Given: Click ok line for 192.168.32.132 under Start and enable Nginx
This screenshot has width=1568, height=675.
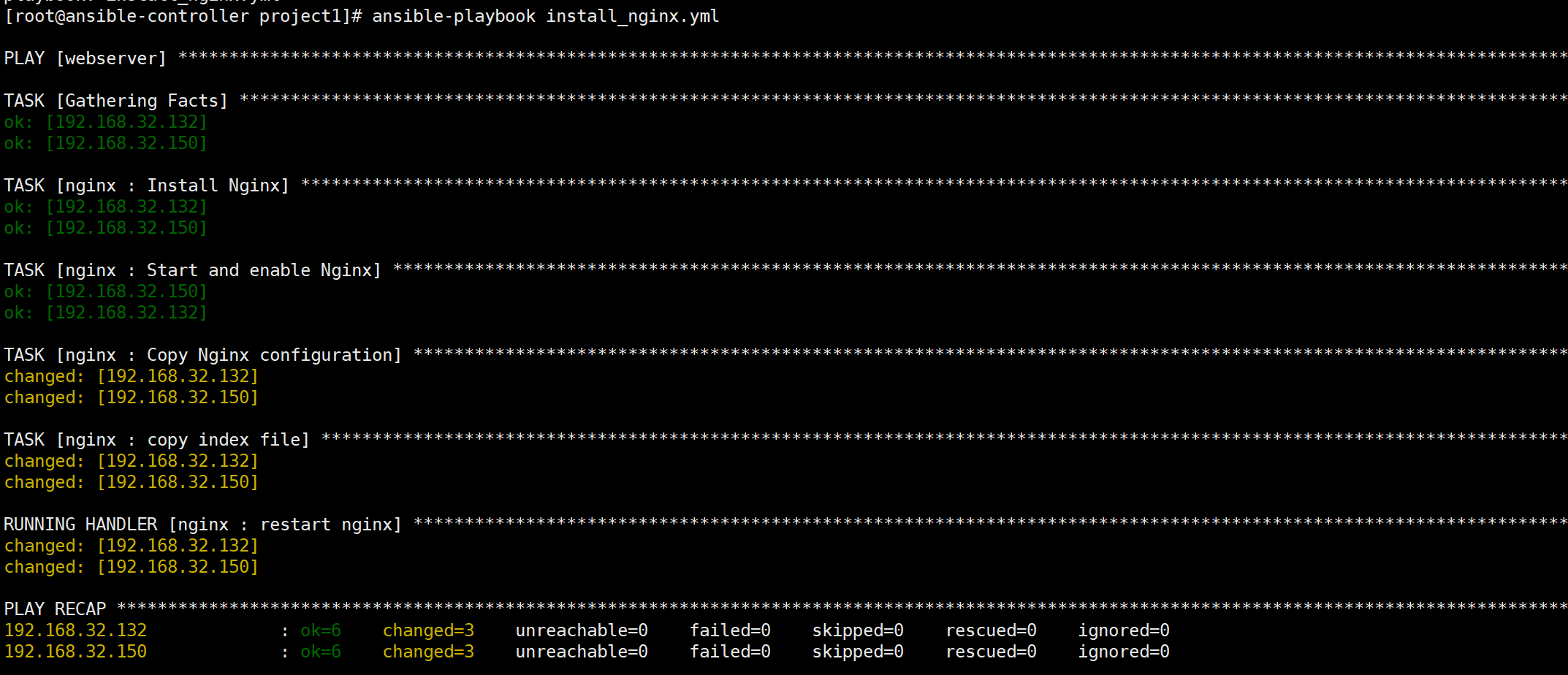Looking at the screenshot, I should tap(106, 313).
